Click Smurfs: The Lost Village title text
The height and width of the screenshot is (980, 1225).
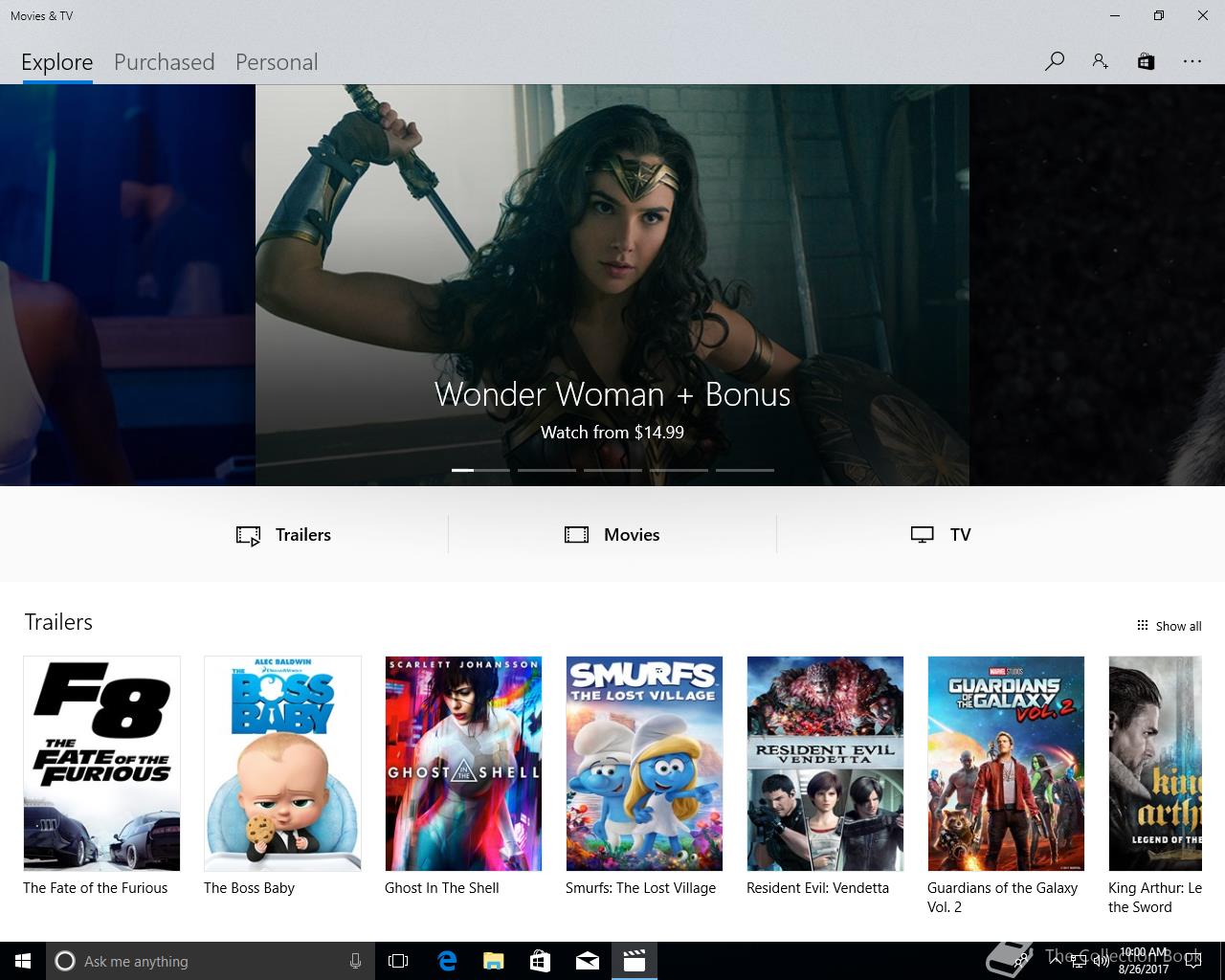pos(640,888)
